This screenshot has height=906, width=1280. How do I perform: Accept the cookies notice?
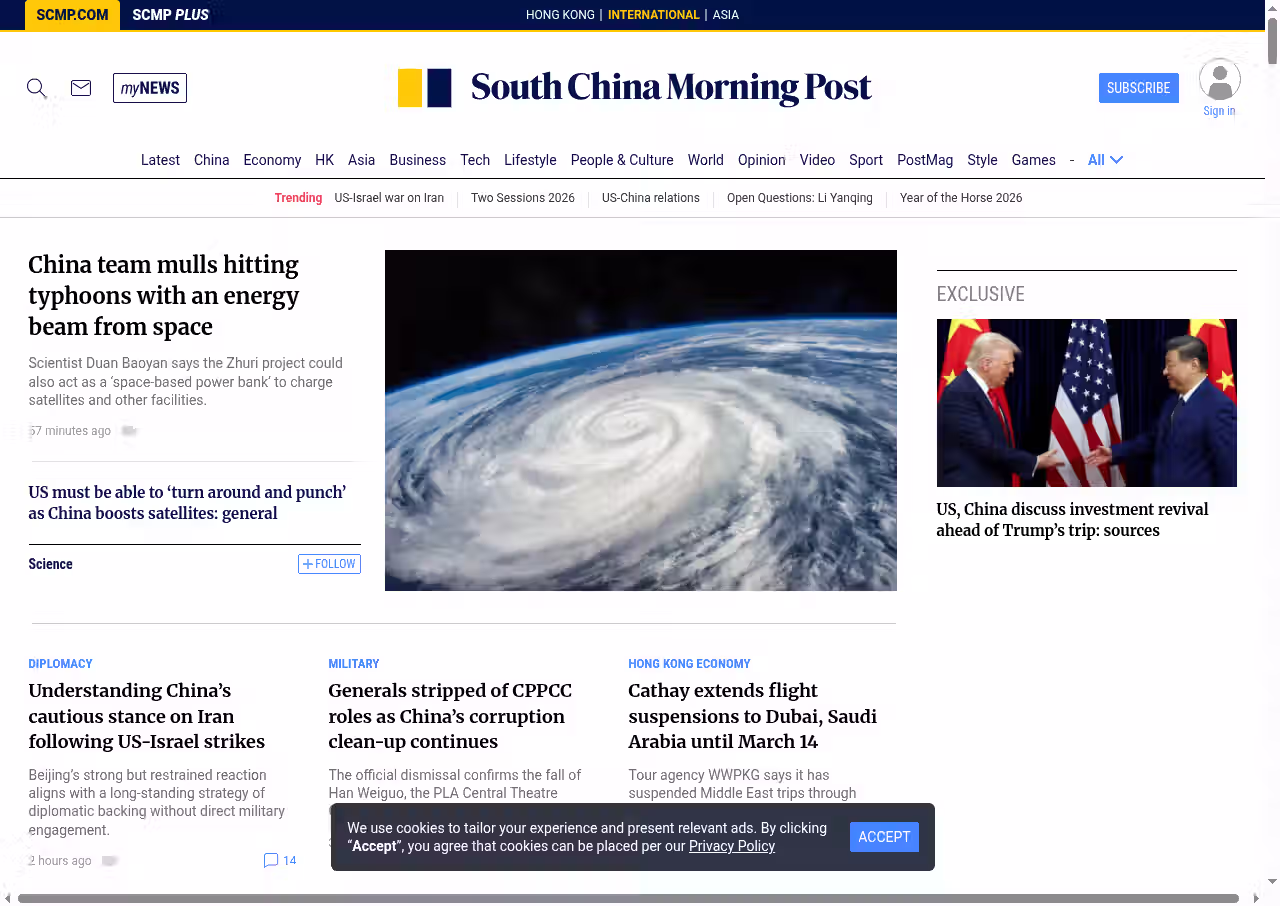pos(884,837)
